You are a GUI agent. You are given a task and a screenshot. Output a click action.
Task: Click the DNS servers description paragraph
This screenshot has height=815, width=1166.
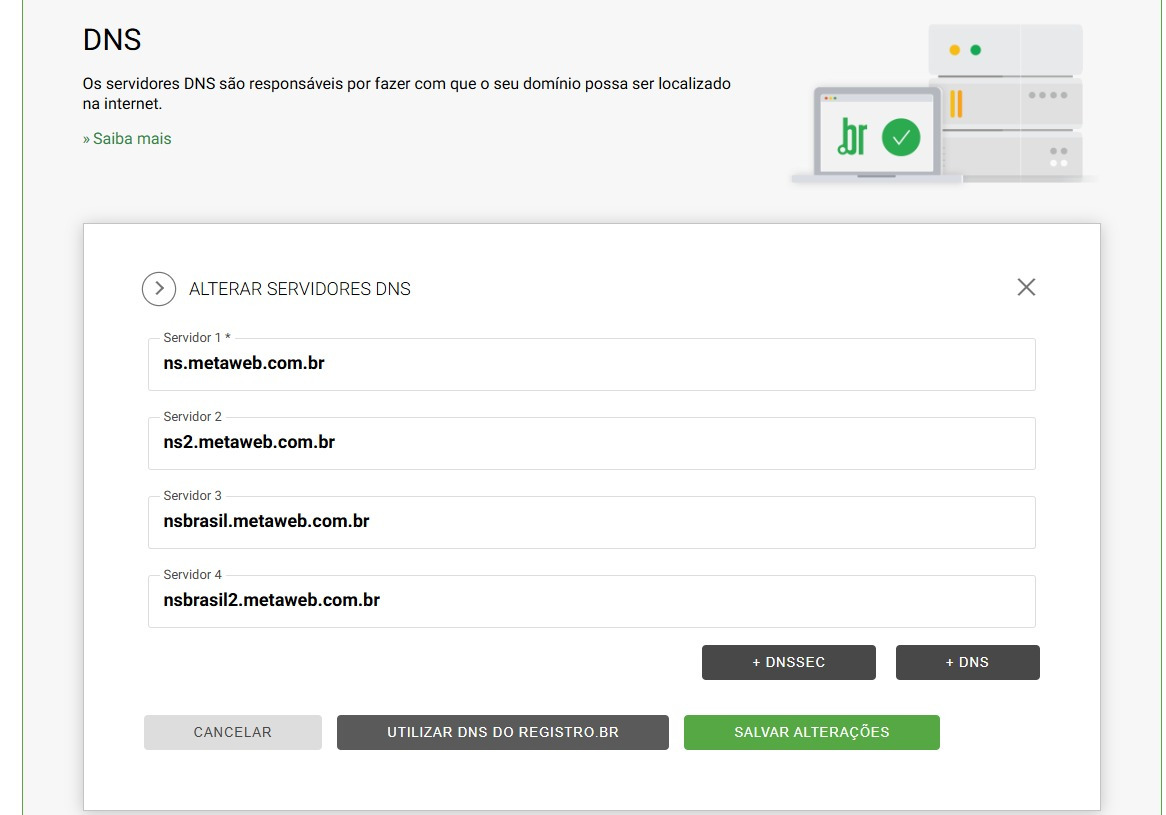click(x=406, y=93)
